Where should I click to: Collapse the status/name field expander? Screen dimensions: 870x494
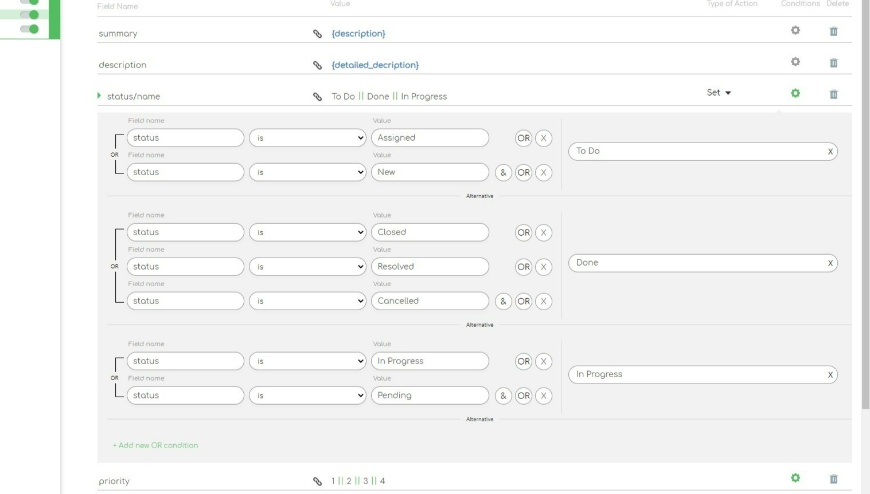100,96
